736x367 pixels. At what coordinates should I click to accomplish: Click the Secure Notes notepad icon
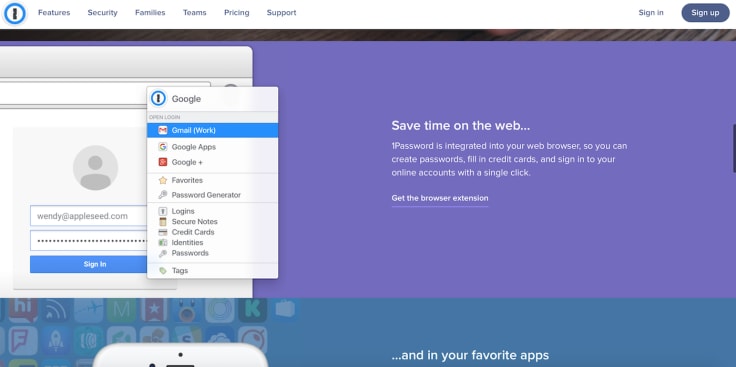click(x=163, y=222)
